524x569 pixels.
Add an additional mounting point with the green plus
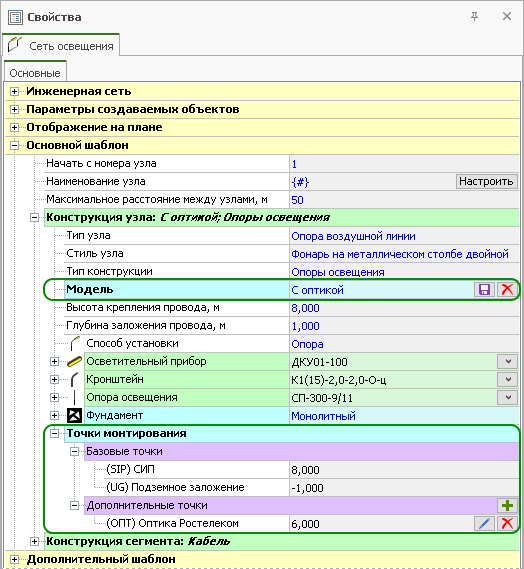[507, 505]
